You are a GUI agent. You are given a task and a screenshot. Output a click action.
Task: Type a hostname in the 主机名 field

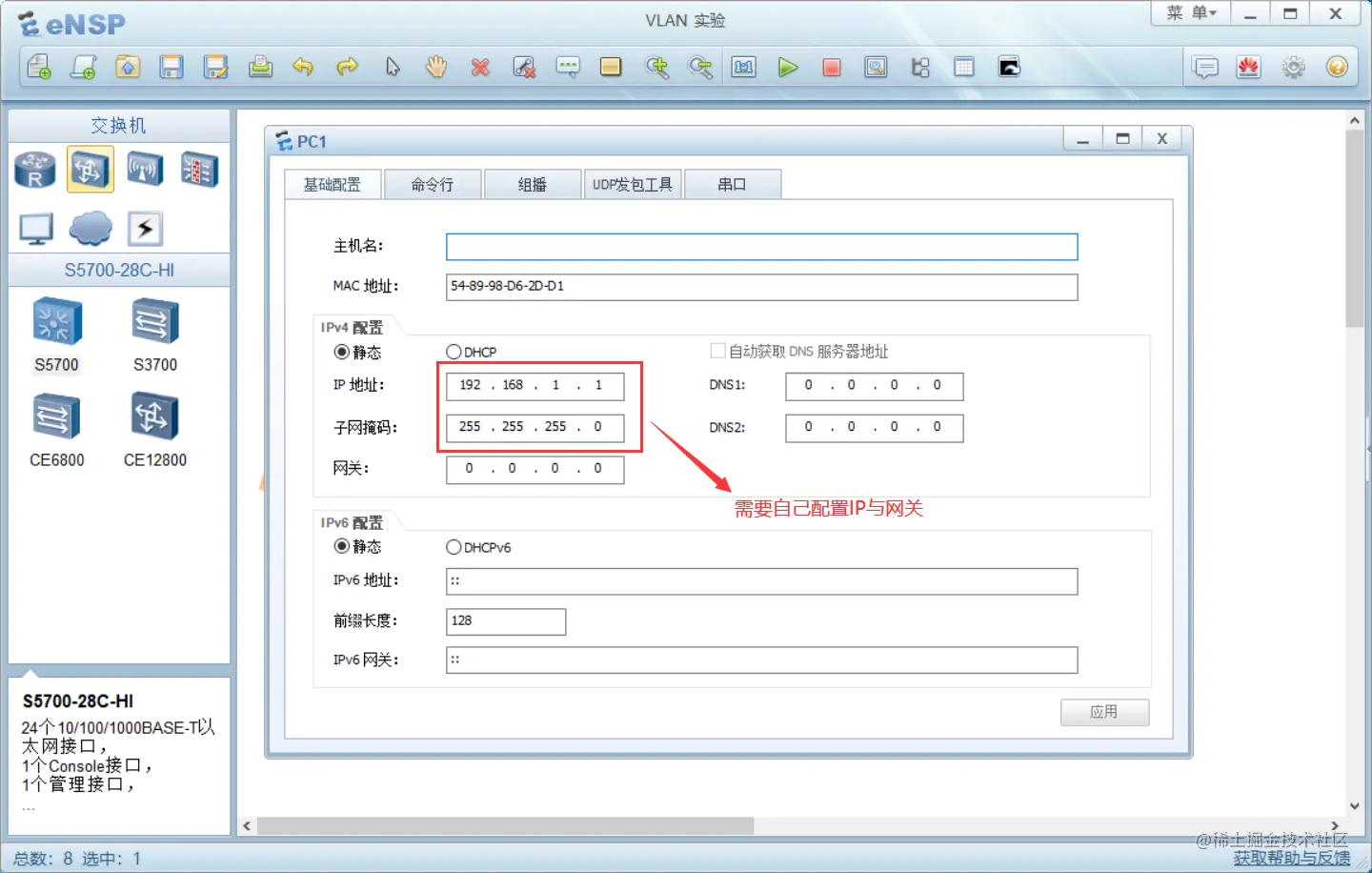[x=761, y=246]
